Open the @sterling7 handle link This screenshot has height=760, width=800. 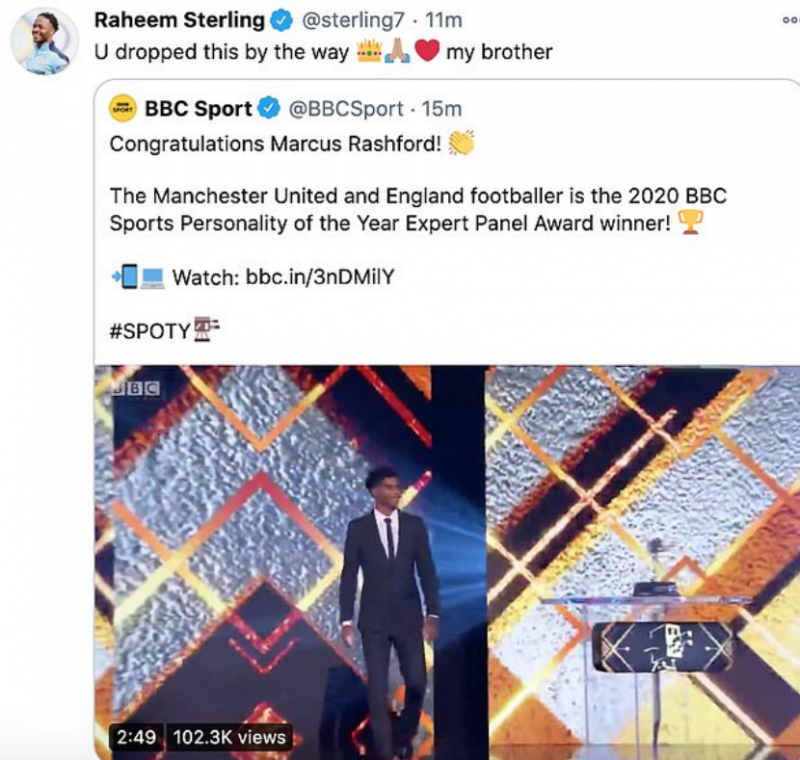pos(347,20)
